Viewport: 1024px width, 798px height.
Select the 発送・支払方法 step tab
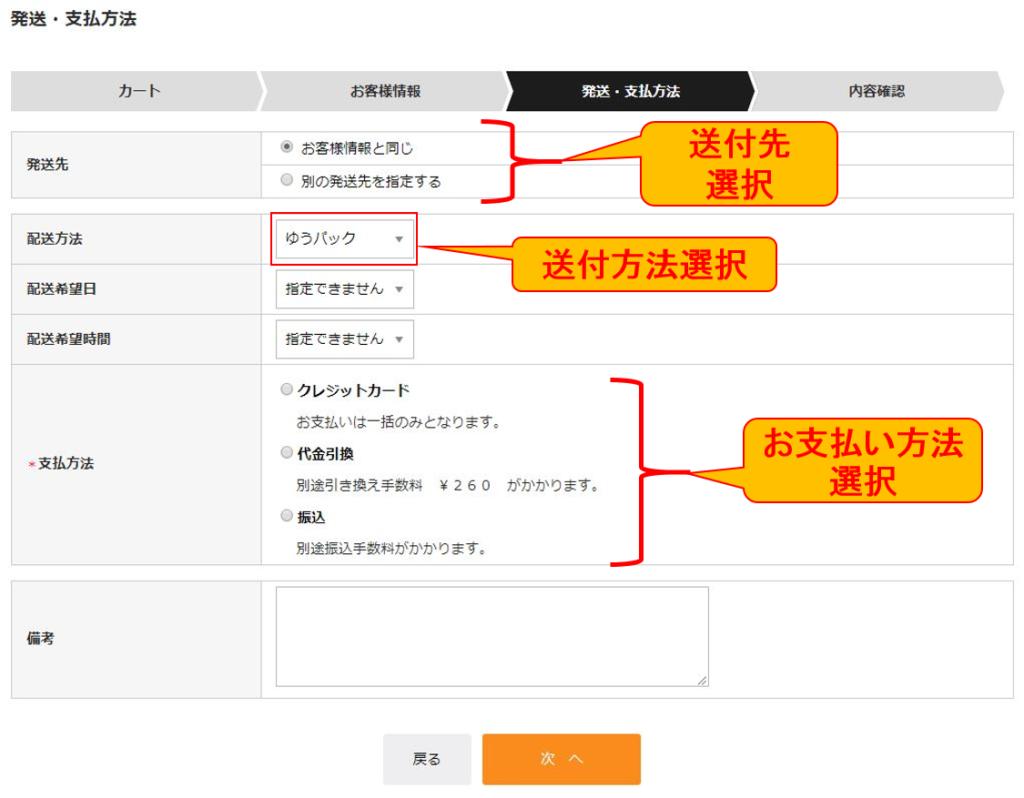pyautogui.click(x=628, y=91)
